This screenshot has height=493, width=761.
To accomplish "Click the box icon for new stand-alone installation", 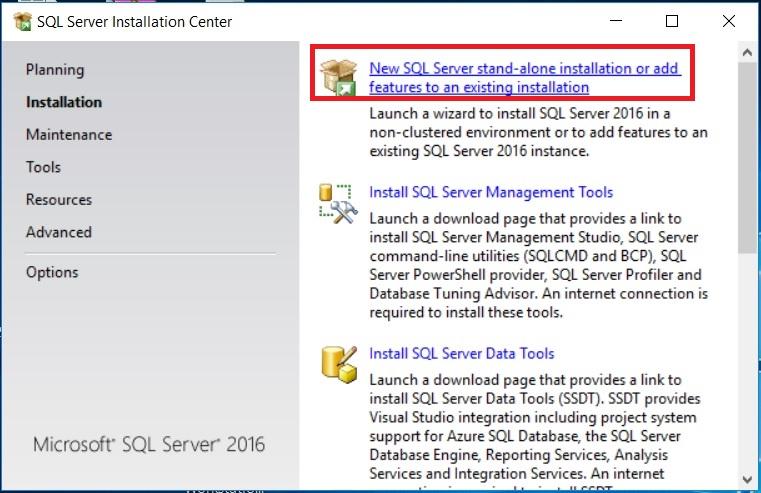I will click(337, 78).
